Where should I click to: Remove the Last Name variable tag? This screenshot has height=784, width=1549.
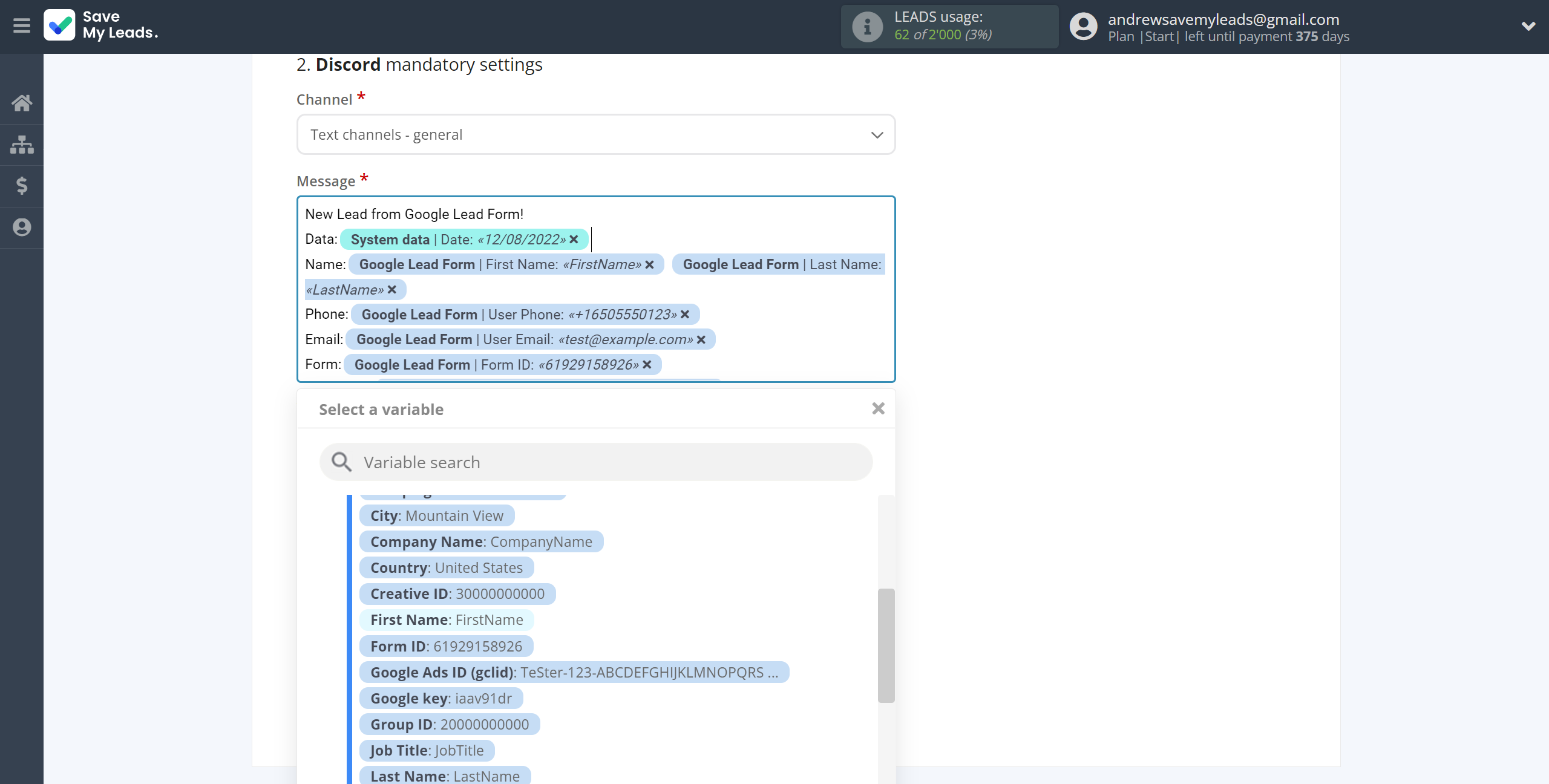click(x=392, y=290)
